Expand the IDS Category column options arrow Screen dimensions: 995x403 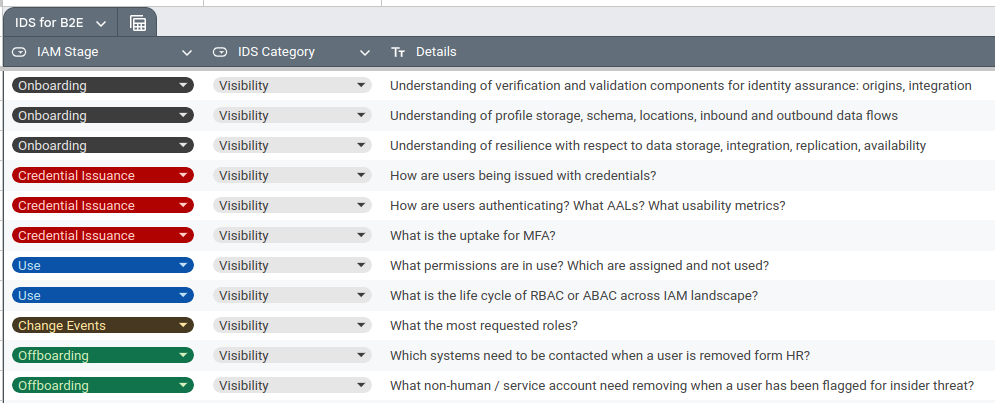pos(365,52)
